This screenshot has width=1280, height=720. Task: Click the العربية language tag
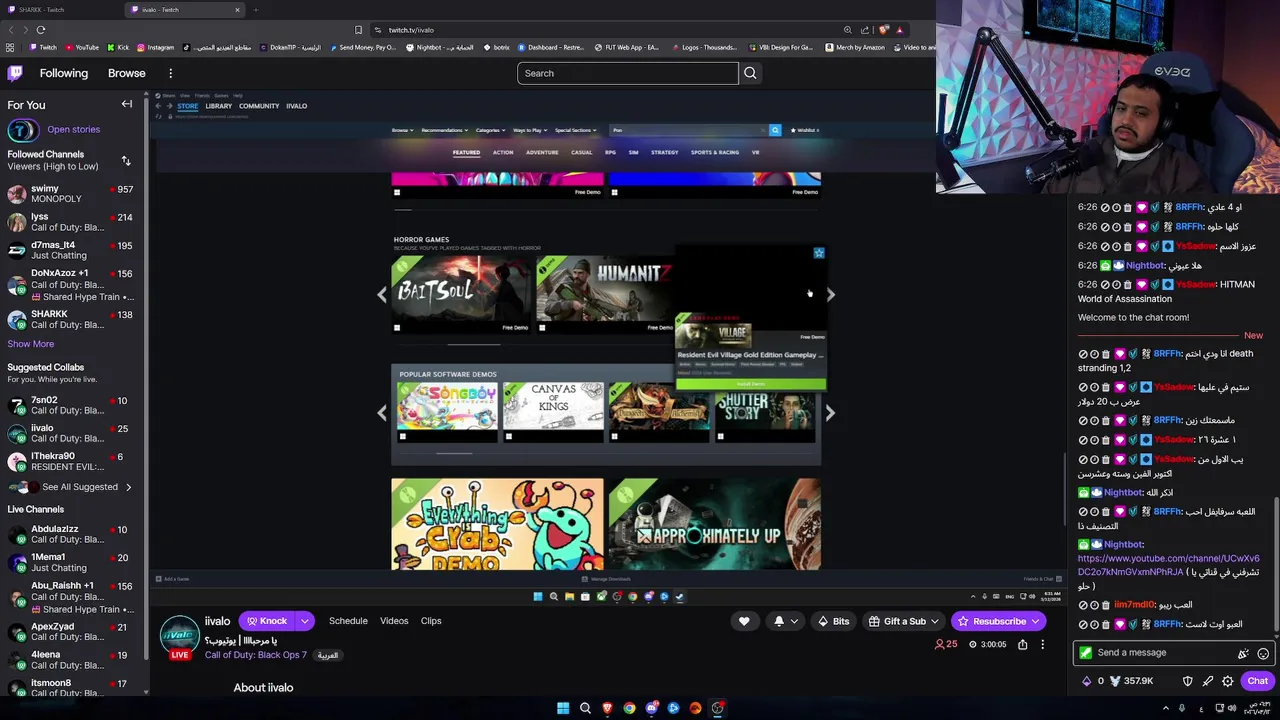327,655
